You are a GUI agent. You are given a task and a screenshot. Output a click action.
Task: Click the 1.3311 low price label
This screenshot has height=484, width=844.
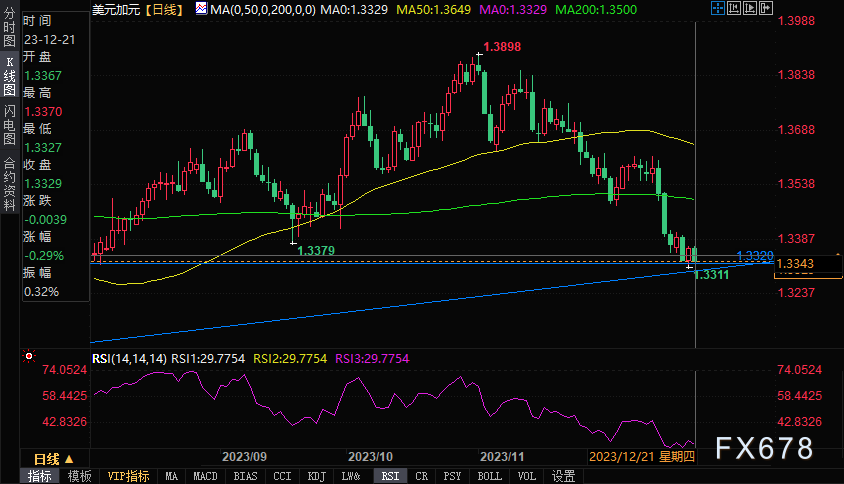[712, 275]
